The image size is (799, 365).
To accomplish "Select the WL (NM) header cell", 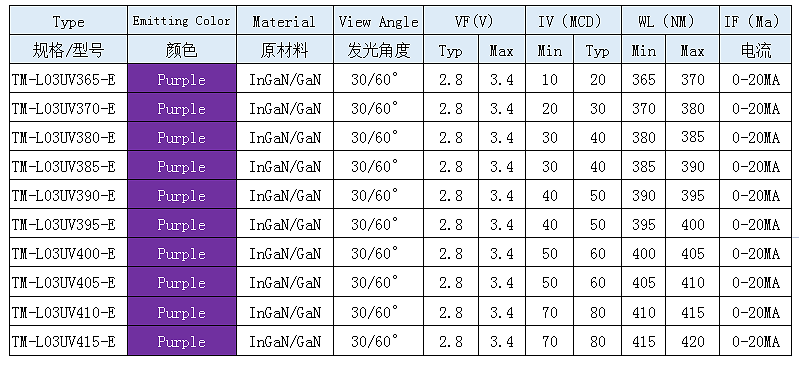I will click(670, 21).
